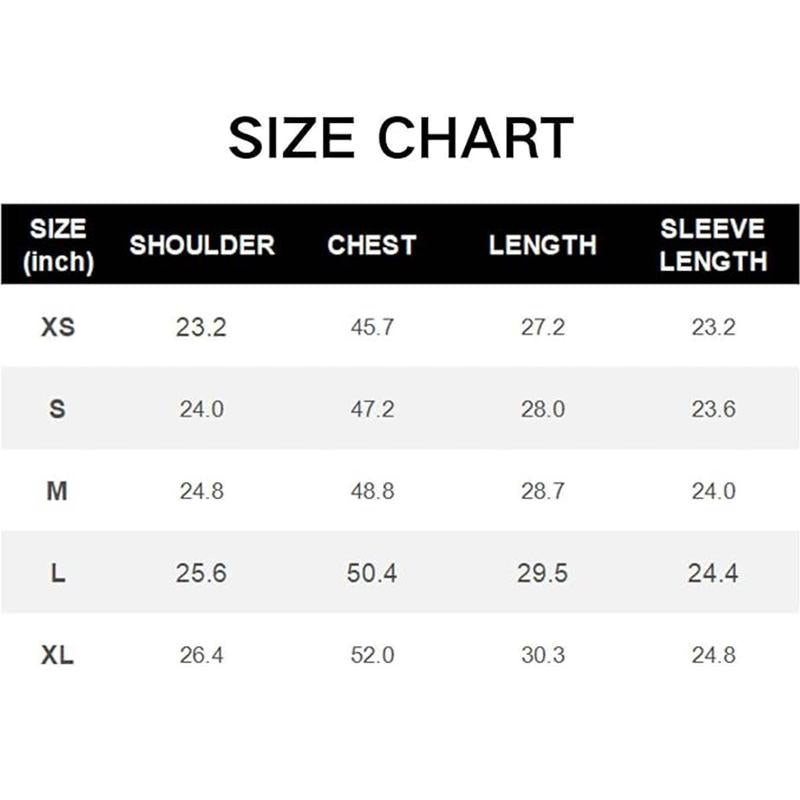Select the XL length value 30.3

tap(543, 655)
